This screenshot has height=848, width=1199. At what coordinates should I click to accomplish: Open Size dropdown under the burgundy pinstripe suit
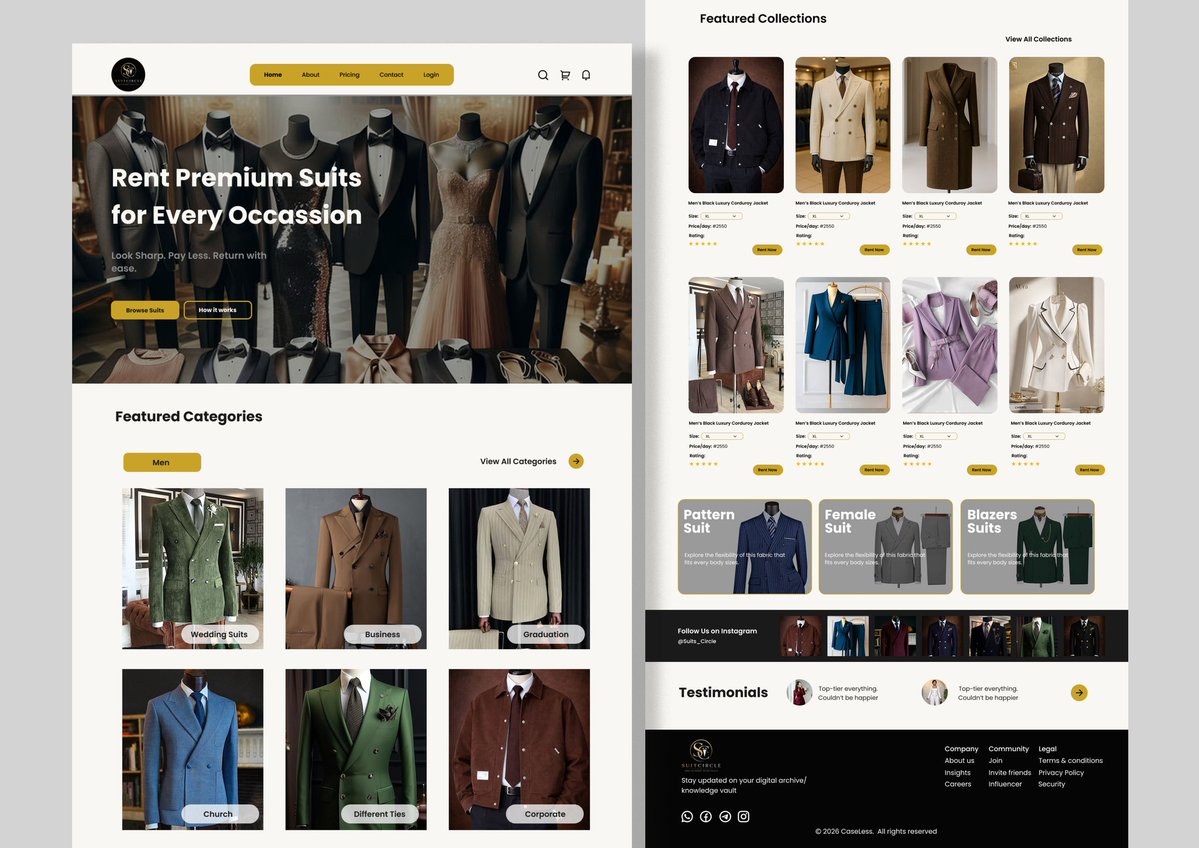(x=1041, y=216)
